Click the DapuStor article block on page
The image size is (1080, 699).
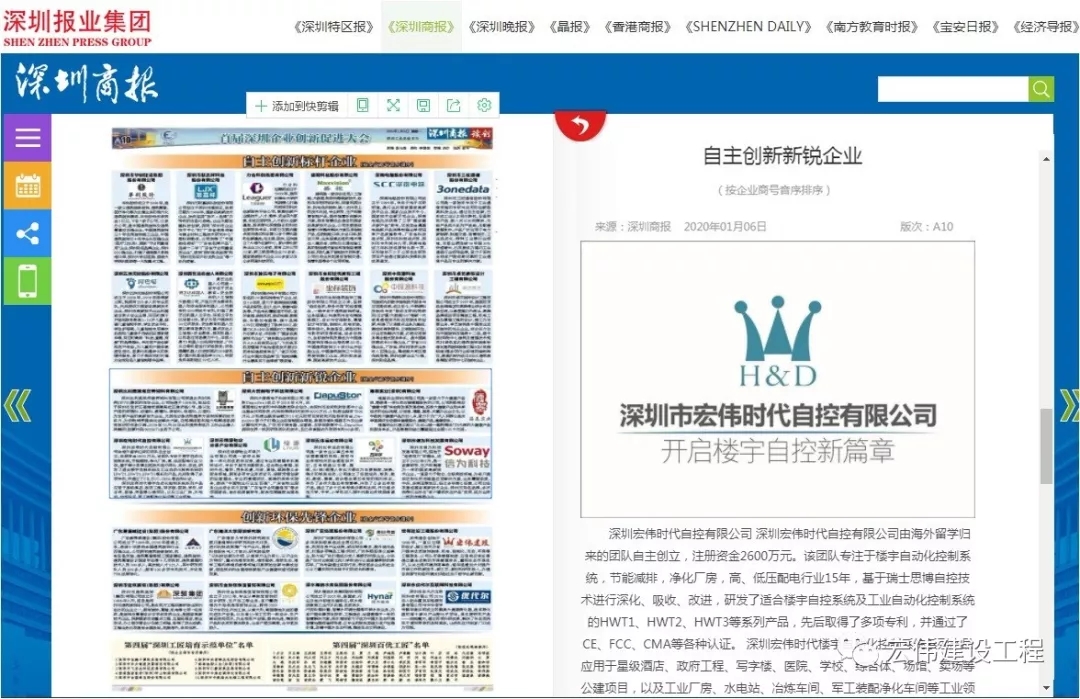point(302,410)
